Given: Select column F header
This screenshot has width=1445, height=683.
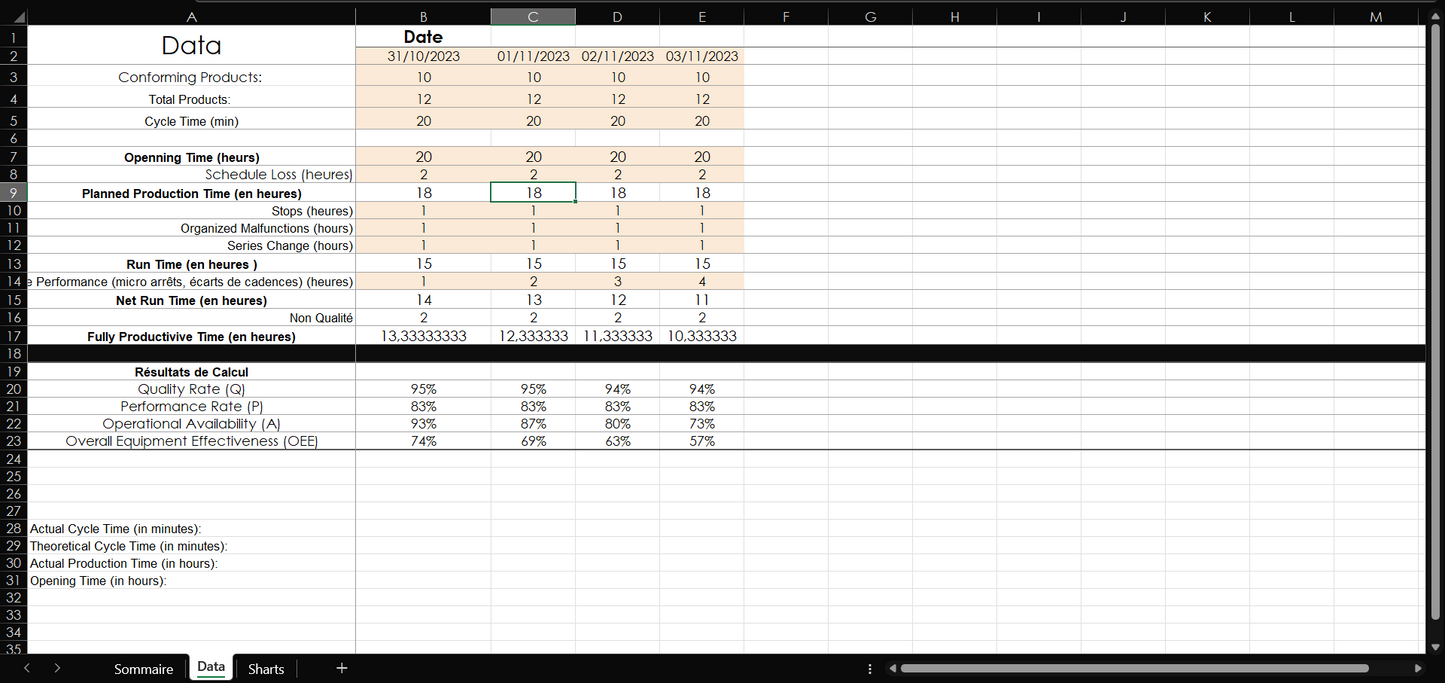Looking at the screenshot, I should [785, 16].
